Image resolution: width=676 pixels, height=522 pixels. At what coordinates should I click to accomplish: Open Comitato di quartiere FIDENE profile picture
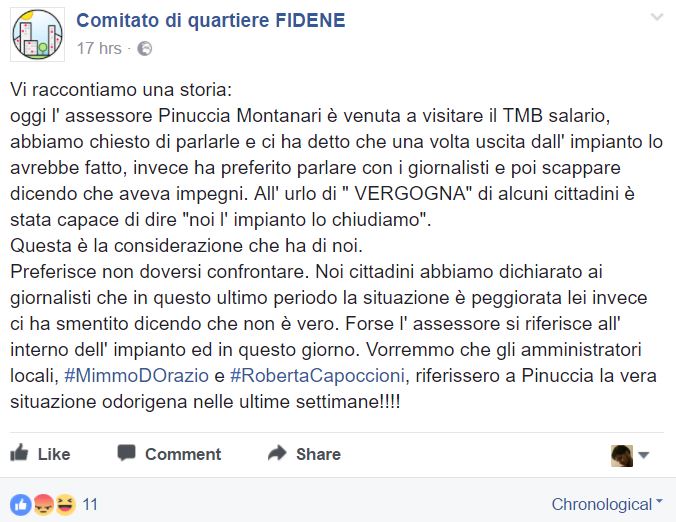pos(38,34)
